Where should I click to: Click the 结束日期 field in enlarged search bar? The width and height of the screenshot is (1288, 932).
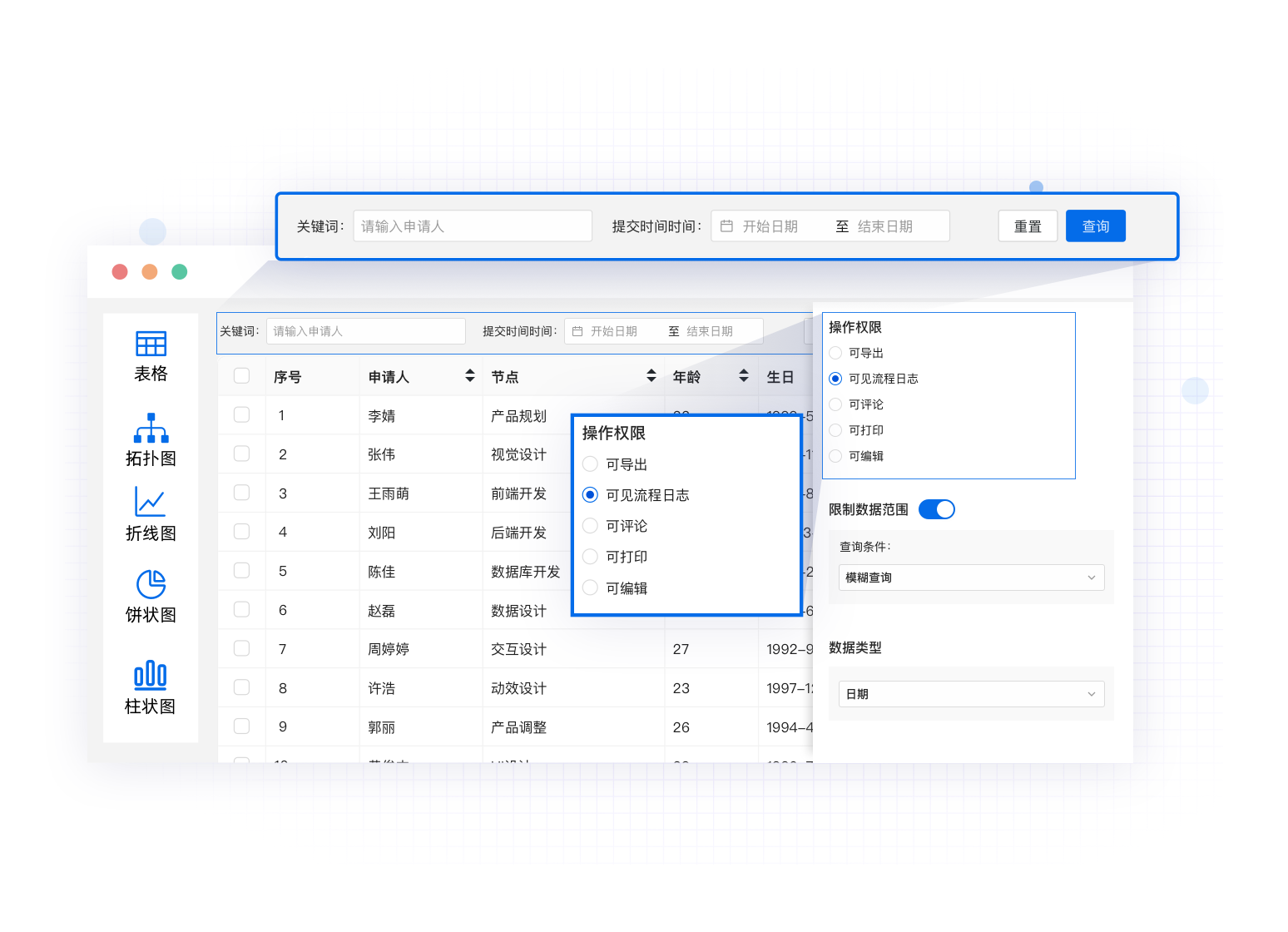885,226
